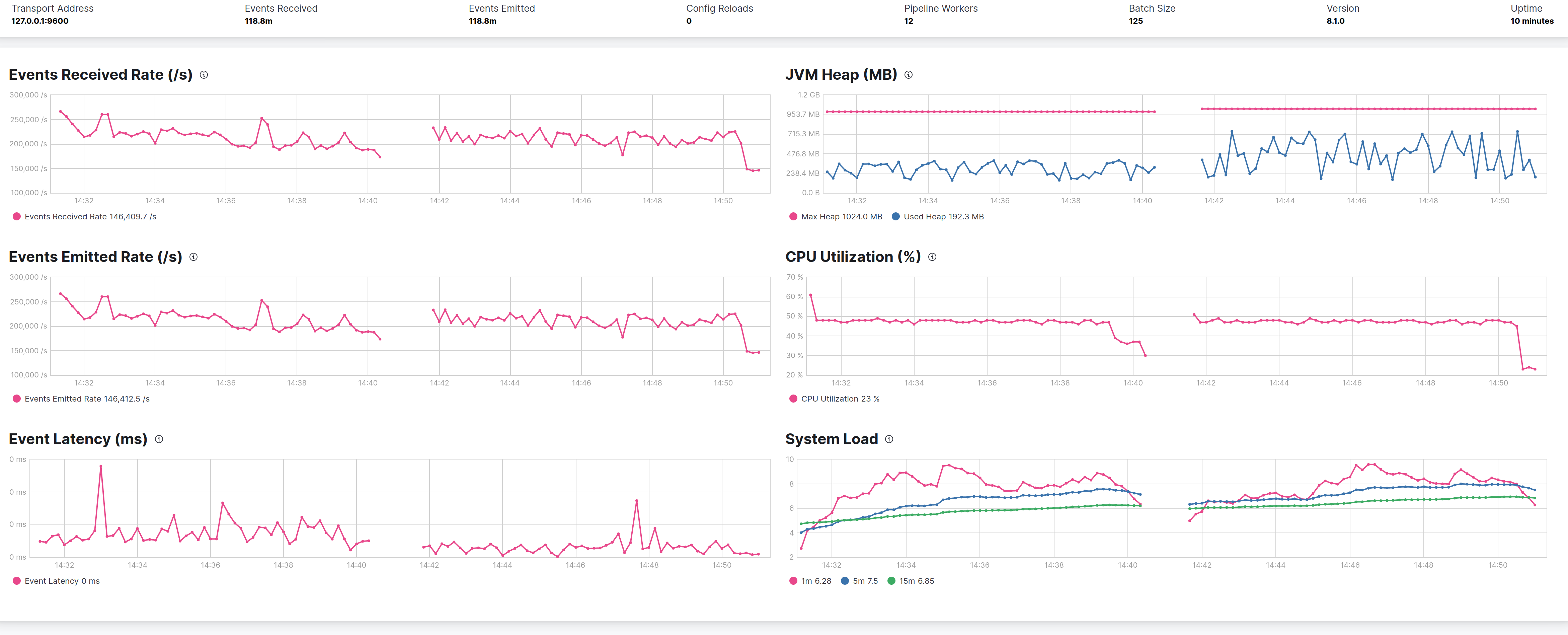This screenshot has height=635, width=1568.
Task: Click the 14:36 marker on JVM Heap axis
Action: [x=1000, y=201]
